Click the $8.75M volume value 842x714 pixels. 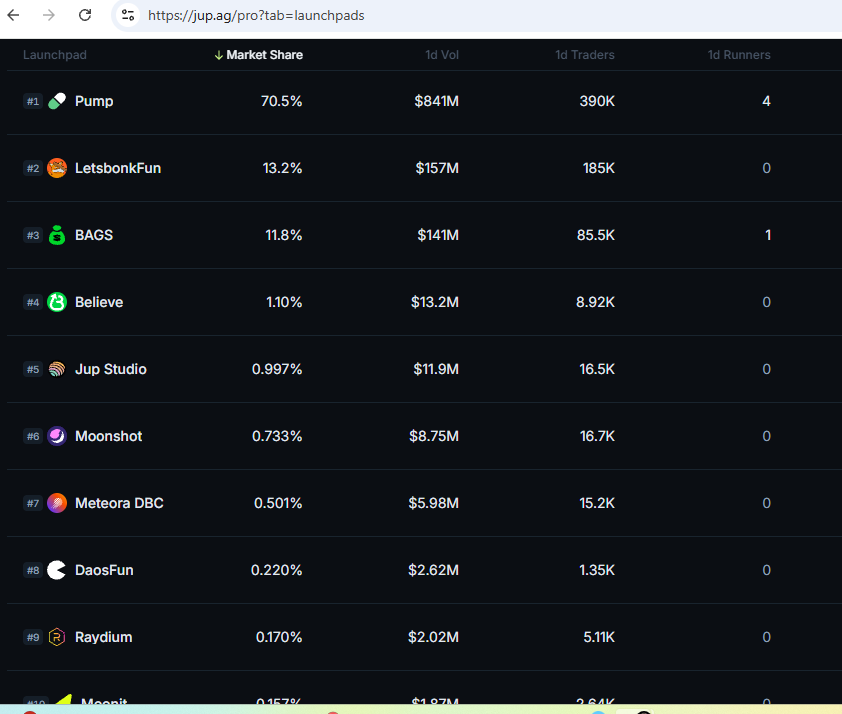coord(434,436)
